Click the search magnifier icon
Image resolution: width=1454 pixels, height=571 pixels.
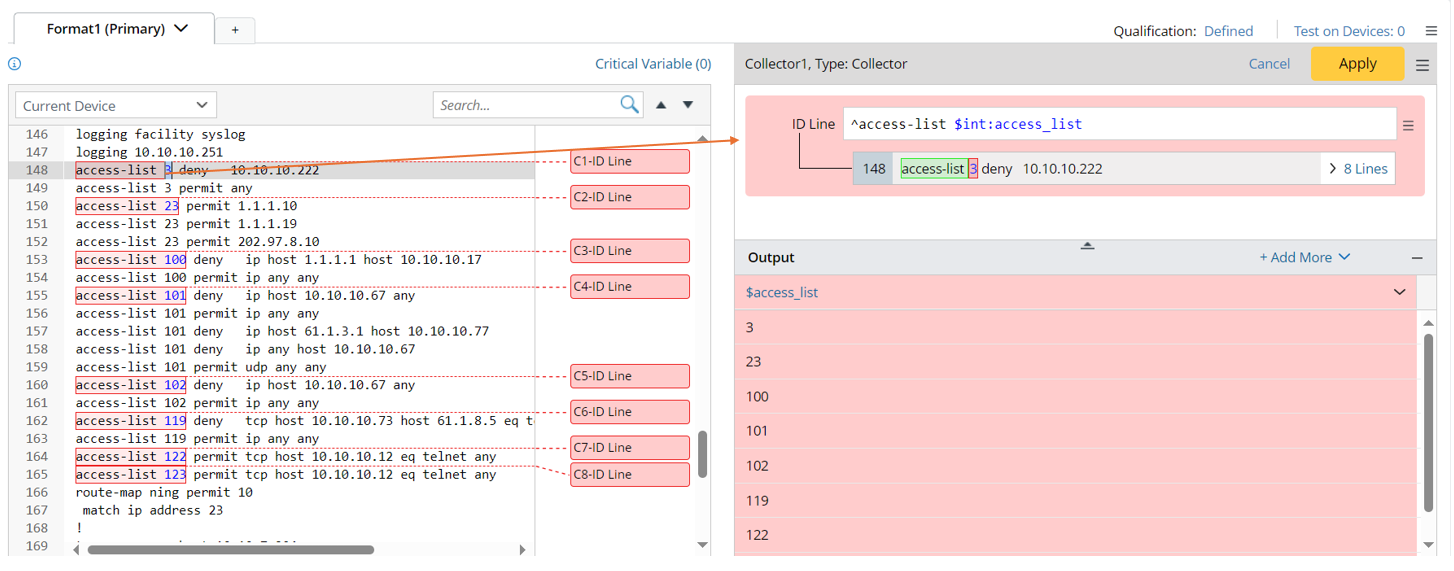629,105
